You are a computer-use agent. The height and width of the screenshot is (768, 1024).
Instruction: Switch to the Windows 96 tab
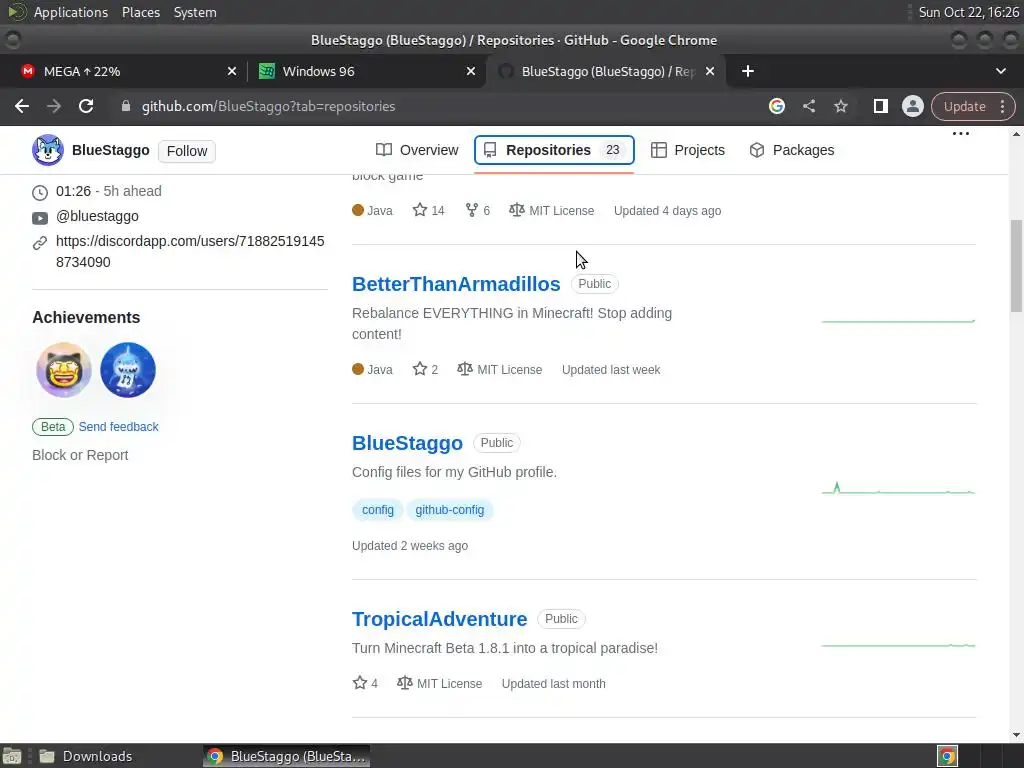(366, 71)
